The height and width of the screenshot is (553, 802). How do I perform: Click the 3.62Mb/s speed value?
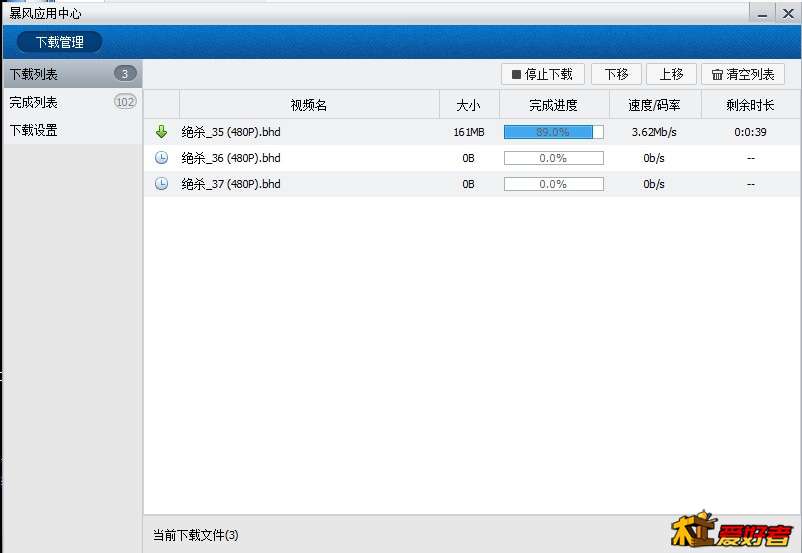tap(654, 132)
